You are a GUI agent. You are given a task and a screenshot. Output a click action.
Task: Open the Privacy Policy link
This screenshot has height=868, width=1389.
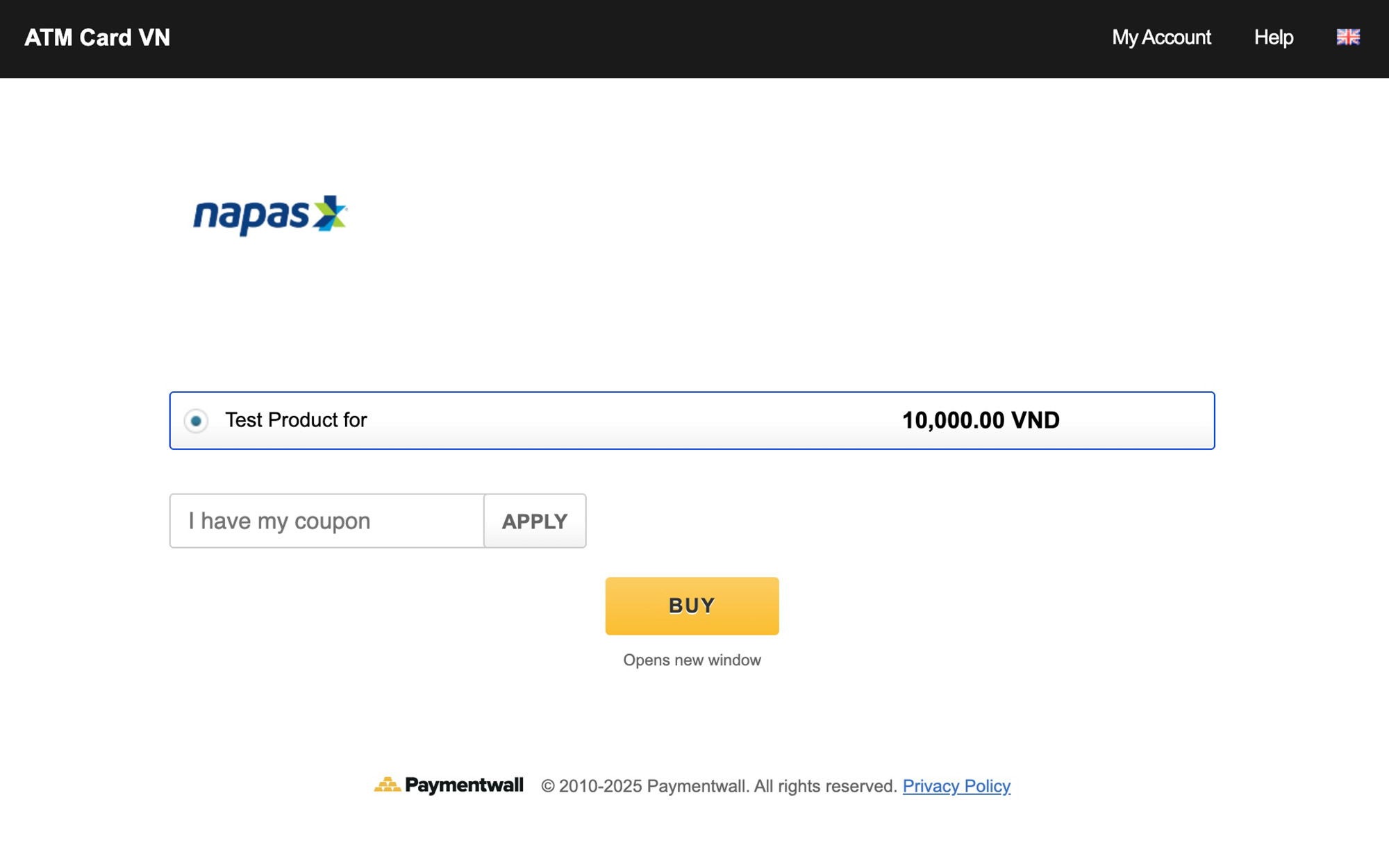(956, 786)
